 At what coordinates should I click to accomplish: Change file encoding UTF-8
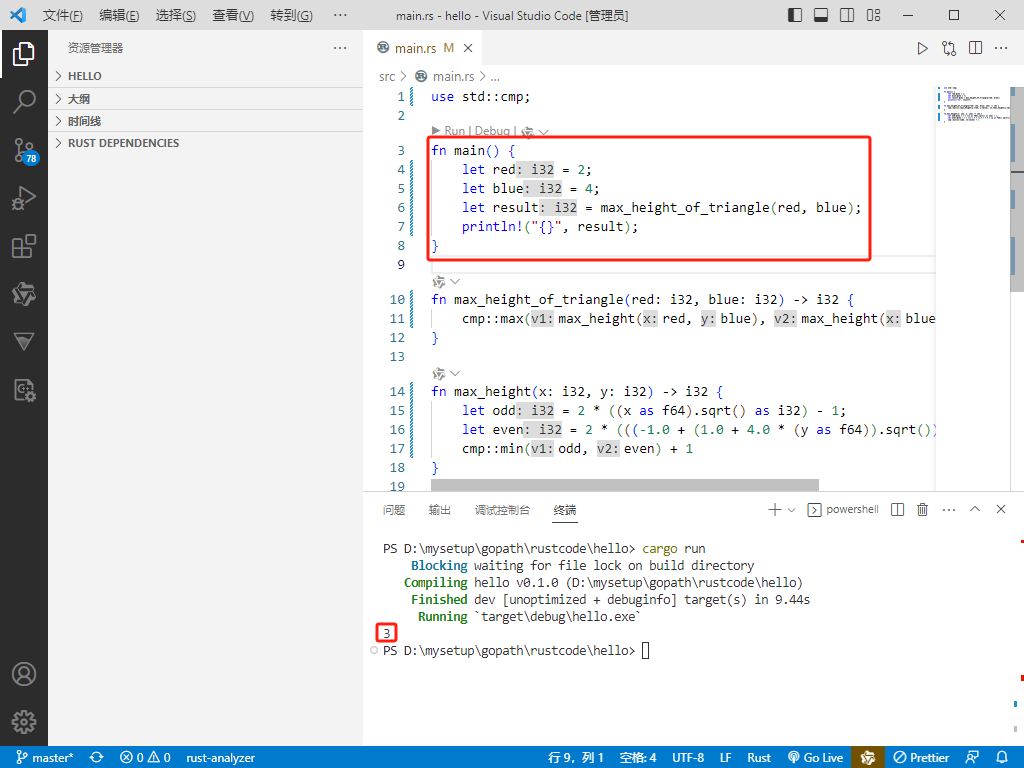688,758
